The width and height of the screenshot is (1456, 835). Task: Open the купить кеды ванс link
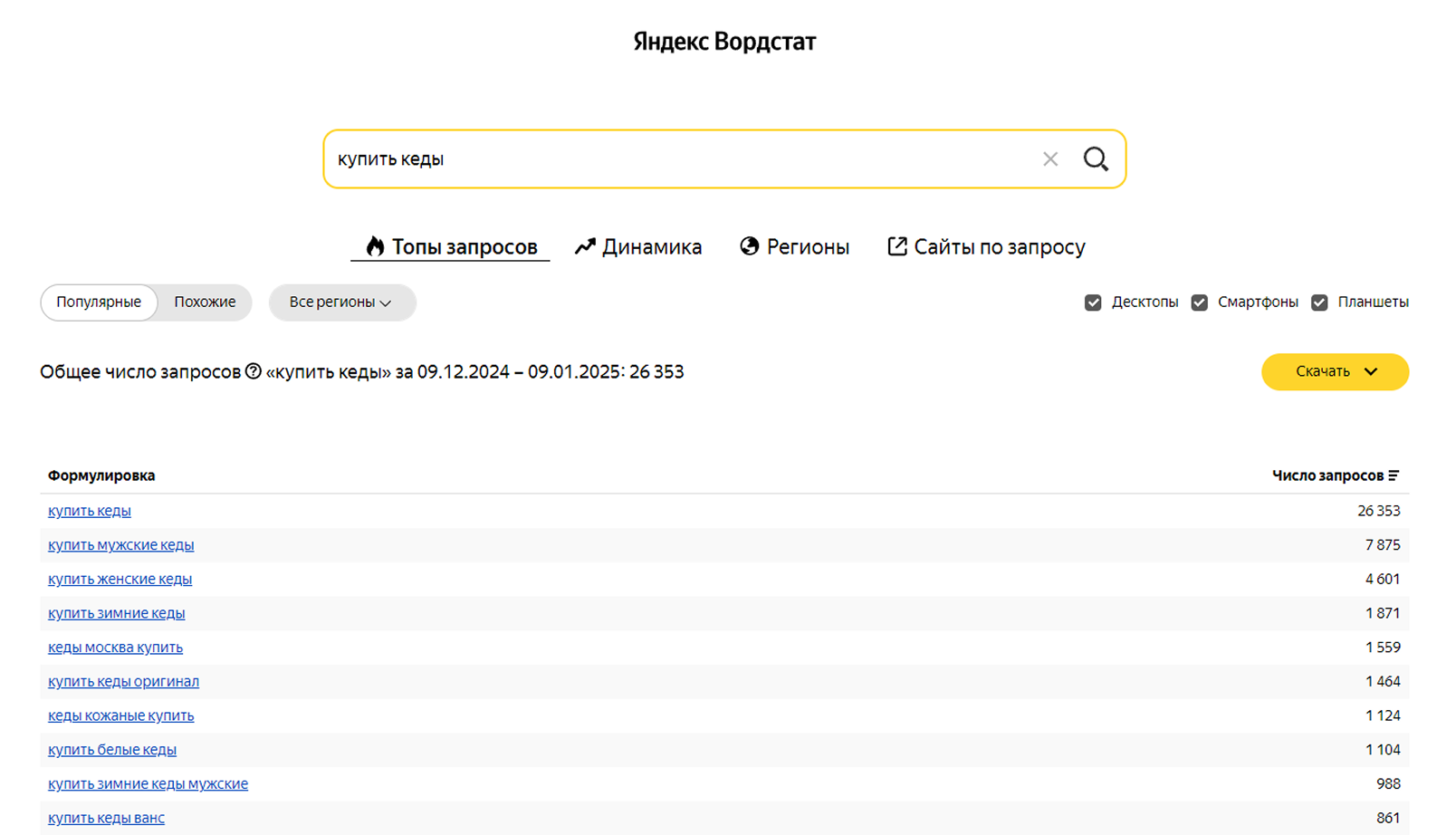click(107, 818)
